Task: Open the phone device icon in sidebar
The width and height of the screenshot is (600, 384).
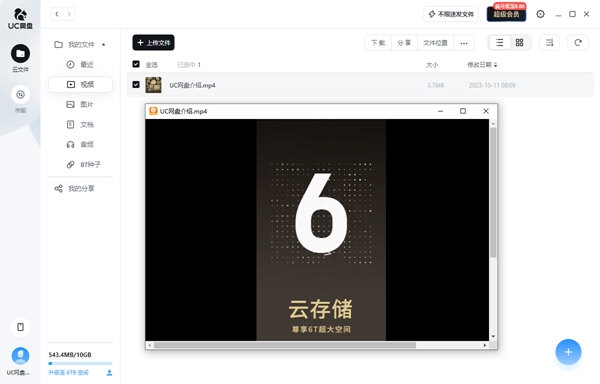Action: [x=20, y=327]
